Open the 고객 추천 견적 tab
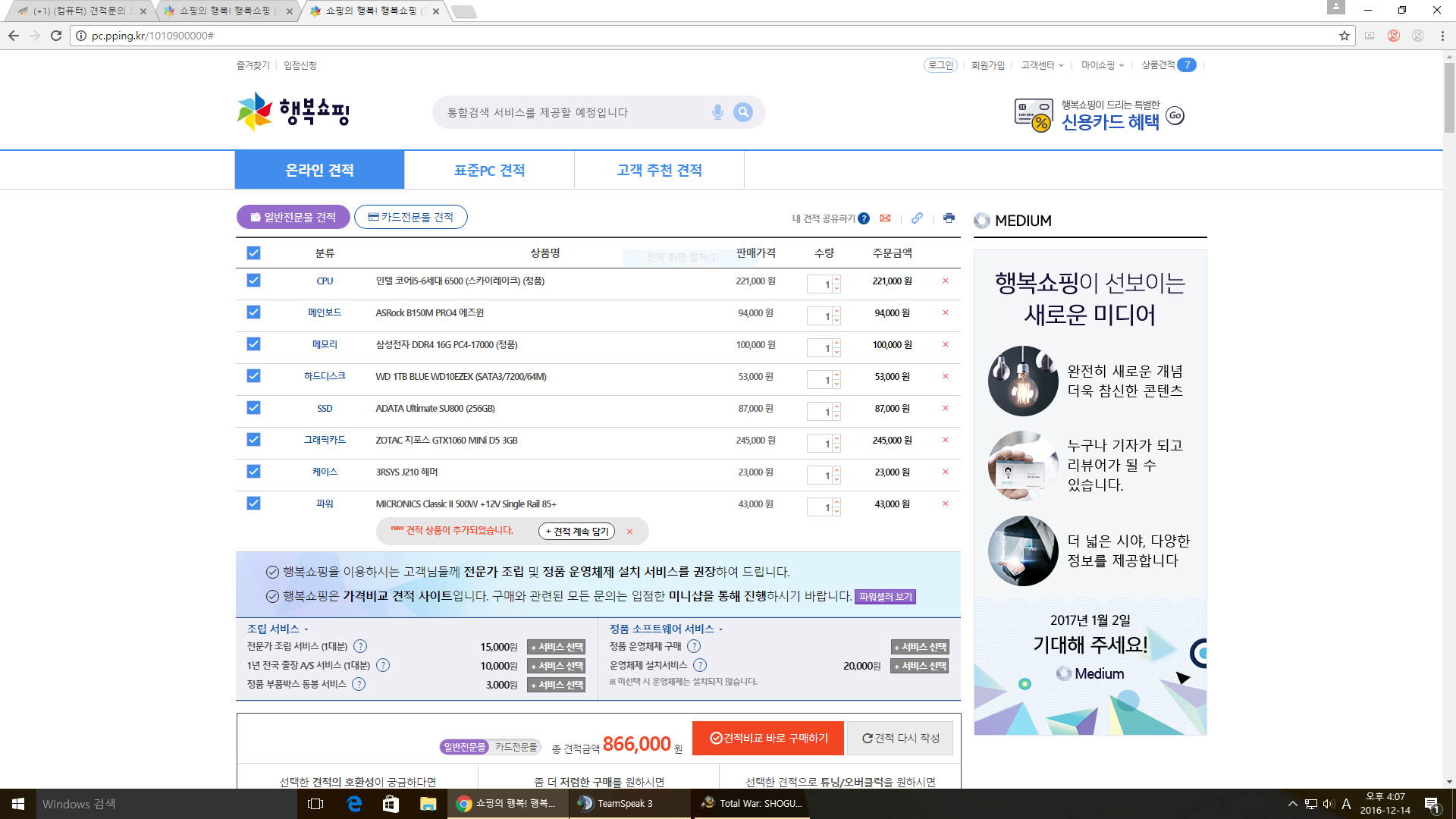The image size is (1456, 819). click(659, 170)
